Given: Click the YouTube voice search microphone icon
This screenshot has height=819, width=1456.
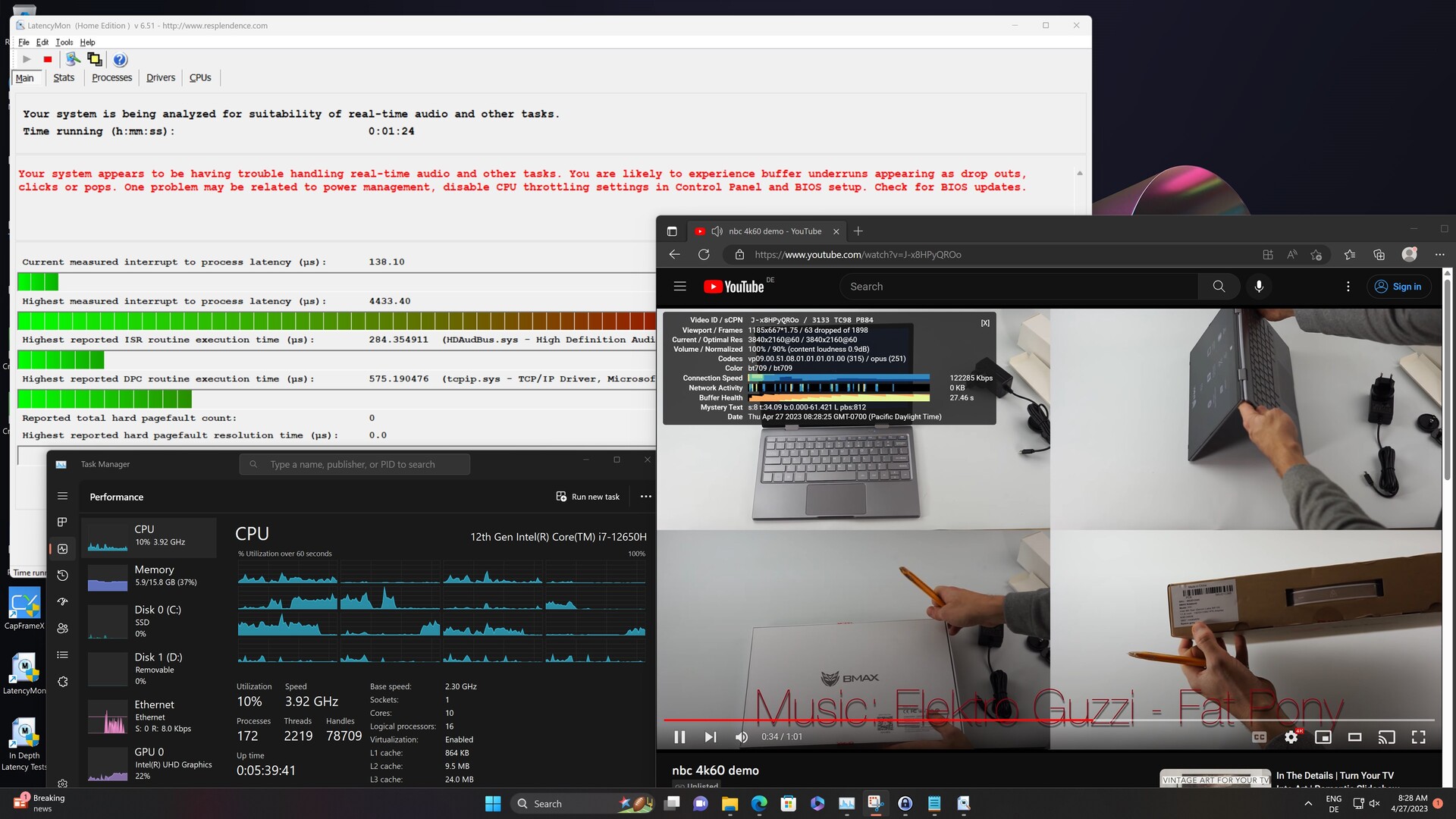Looking at the screenshot, I should (x=1259, y=287).
